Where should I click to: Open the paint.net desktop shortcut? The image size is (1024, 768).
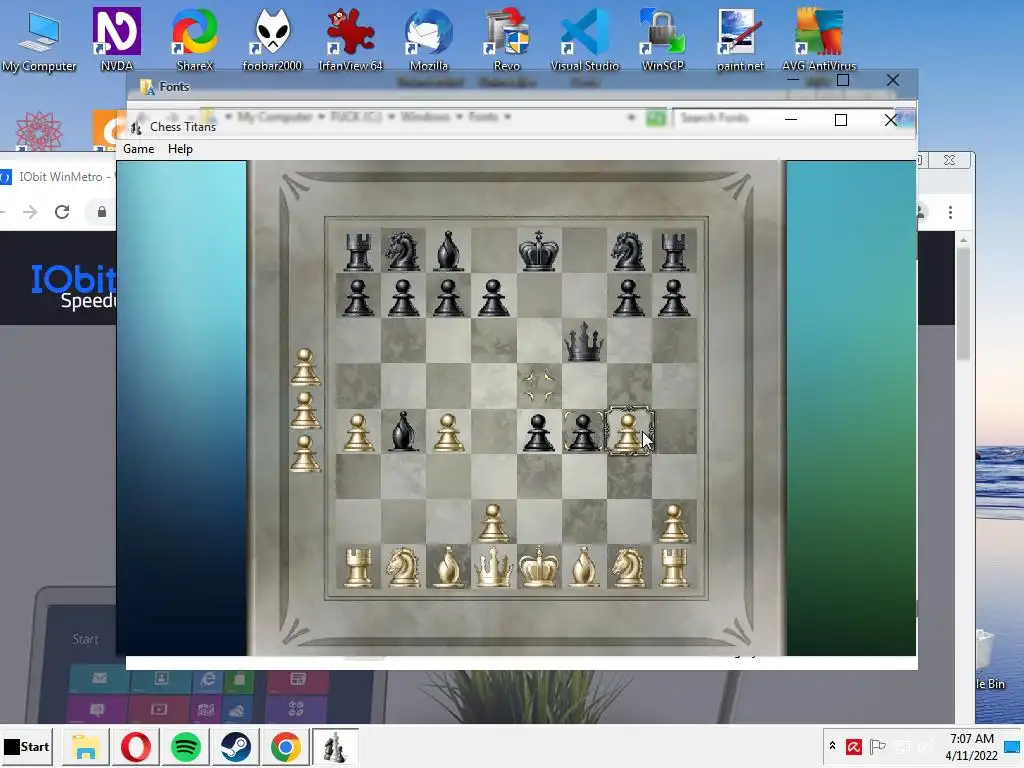(x=740, y=40)
